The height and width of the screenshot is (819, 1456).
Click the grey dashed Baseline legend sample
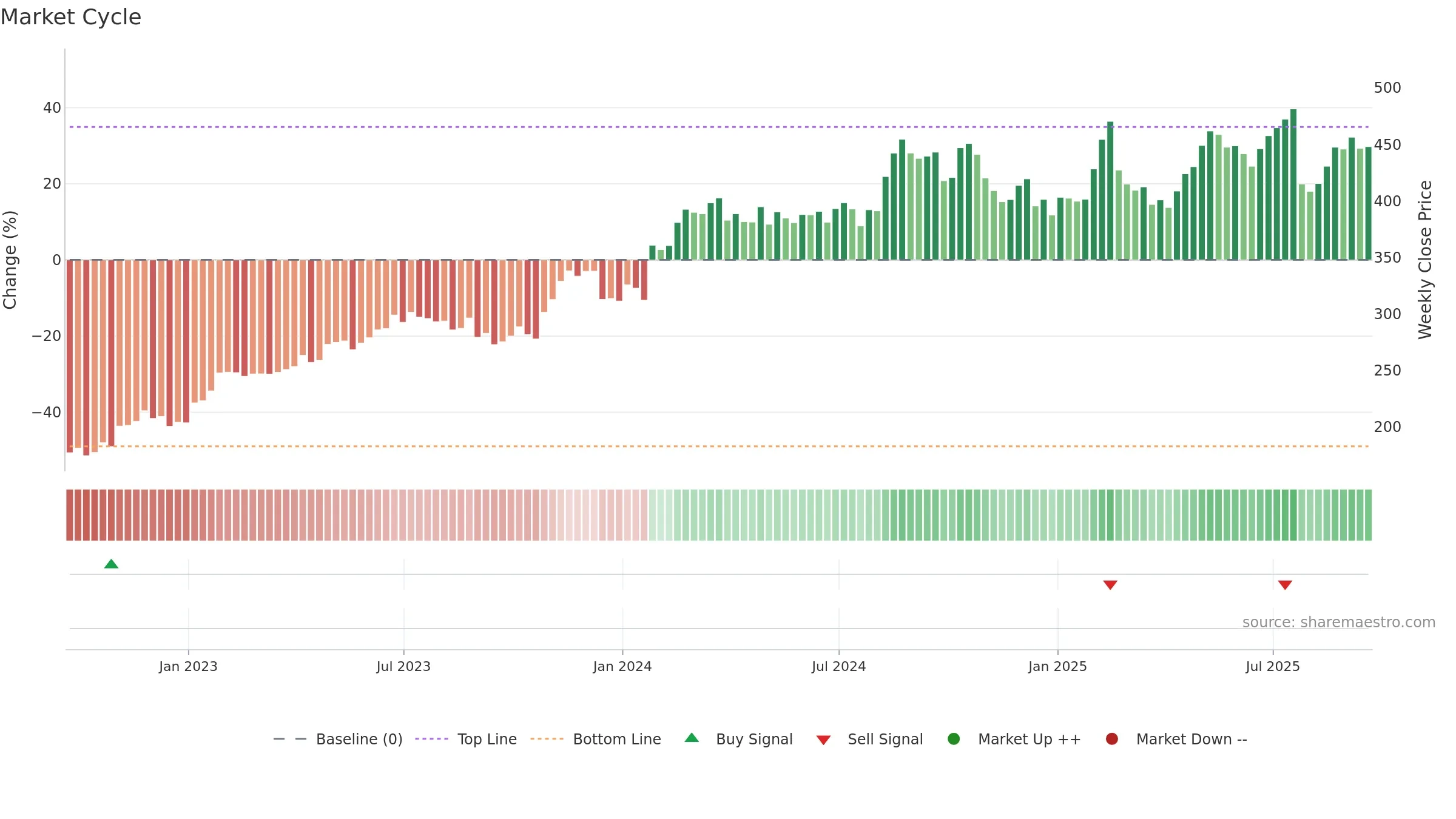290,739
